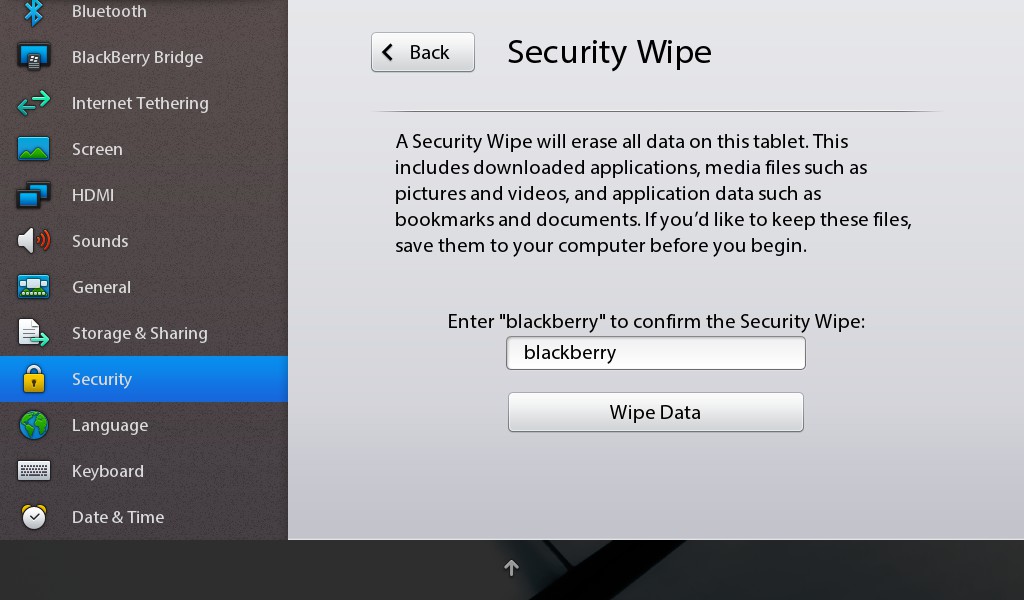Select the Storage & Sharing document icon

coord(33,333)
